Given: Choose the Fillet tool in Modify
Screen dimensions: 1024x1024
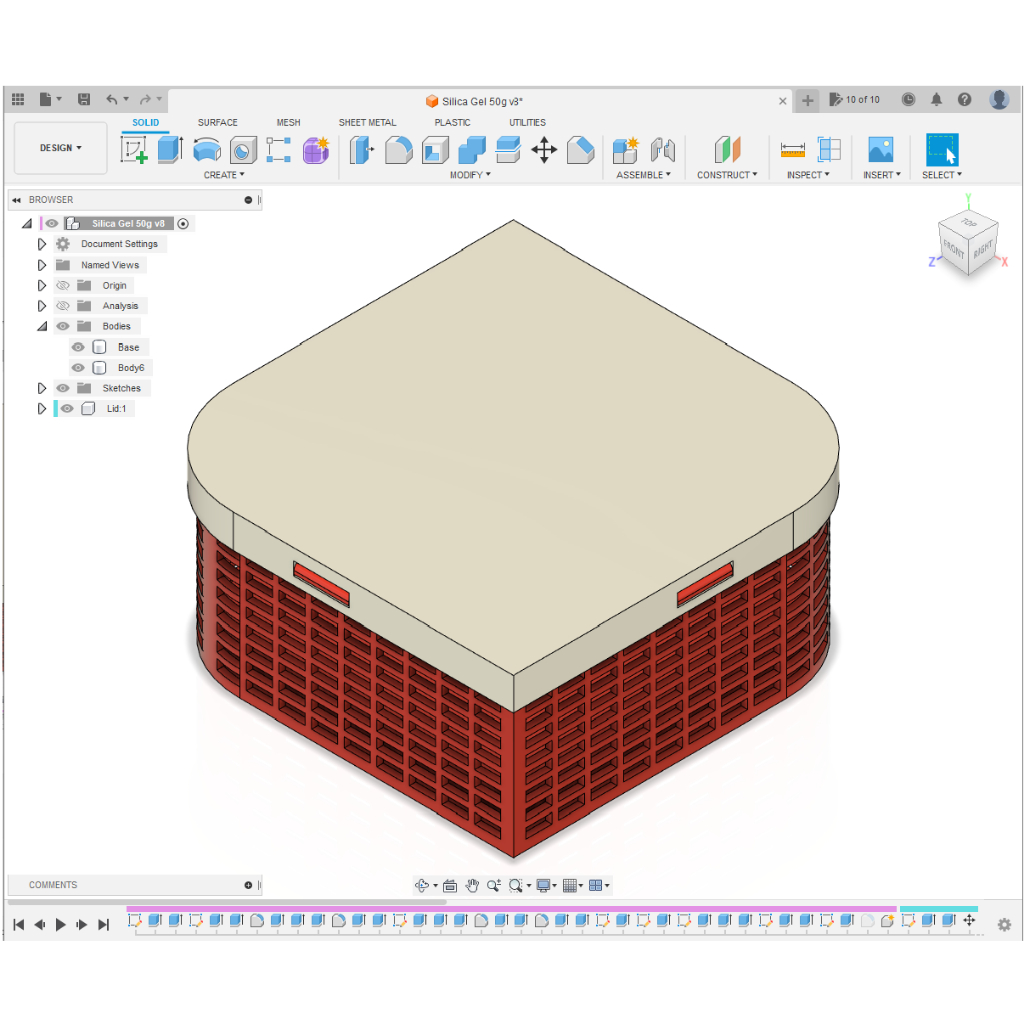Looking at the screenshot, I should point(398,150).
